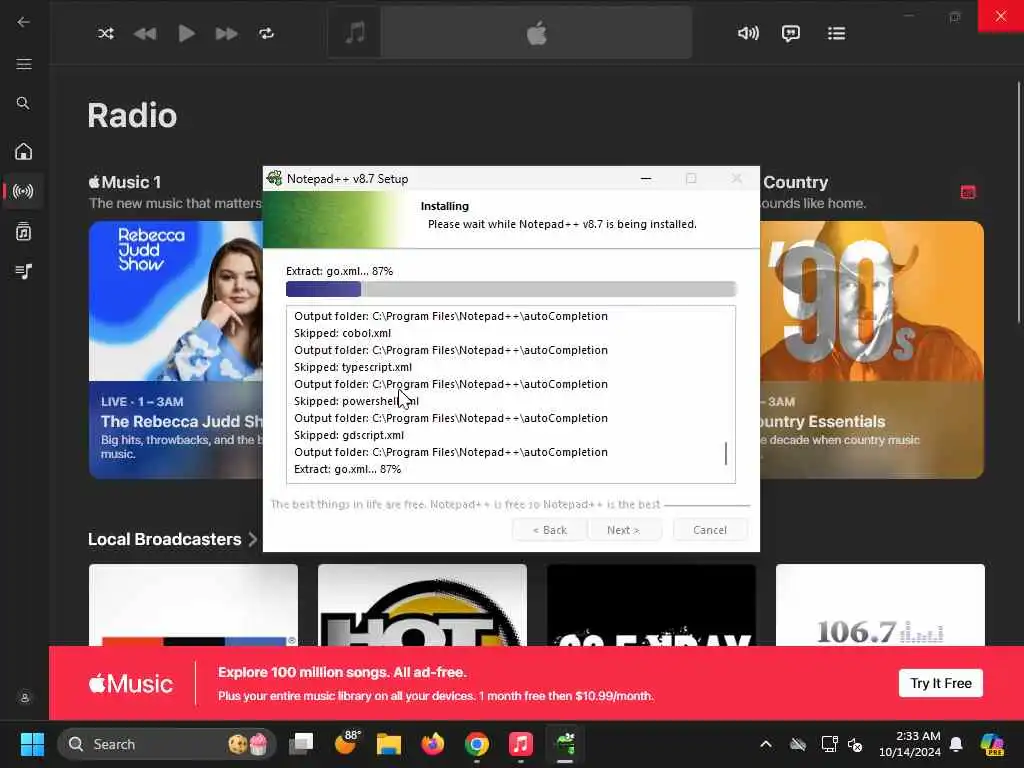Click the taskbar Search box

167,744
